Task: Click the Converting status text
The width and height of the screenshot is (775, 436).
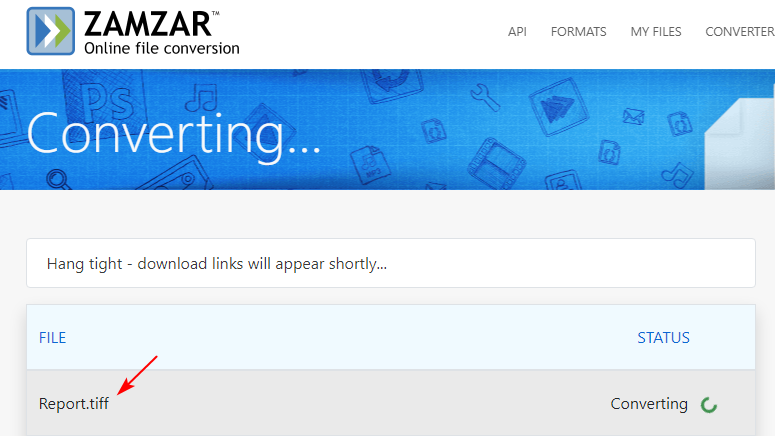Action: [x=649, y=404]
